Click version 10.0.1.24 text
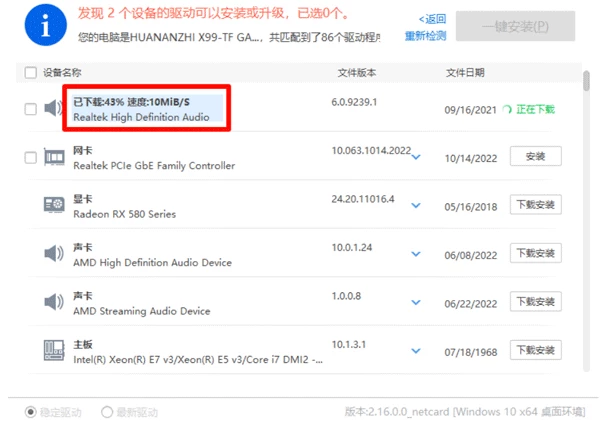 pos(352,248)
